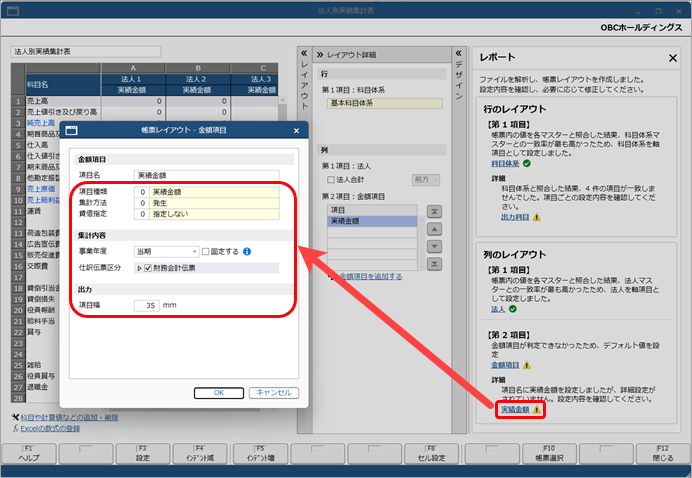
Task: Select column header B in the grid
Action: (198, 68)
